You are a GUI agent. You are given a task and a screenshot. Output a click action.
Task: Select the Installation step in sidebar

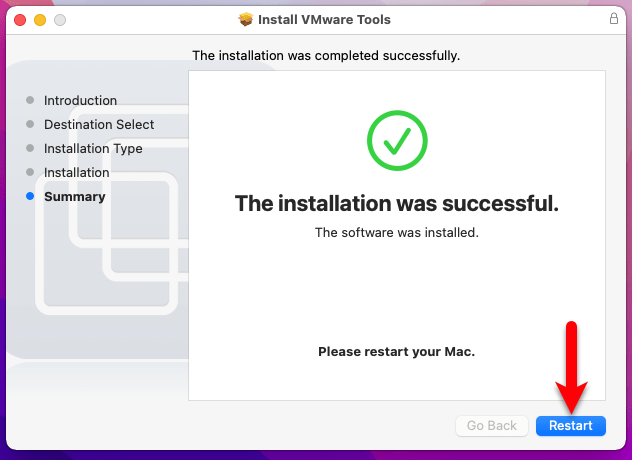(x=77, y=173)
